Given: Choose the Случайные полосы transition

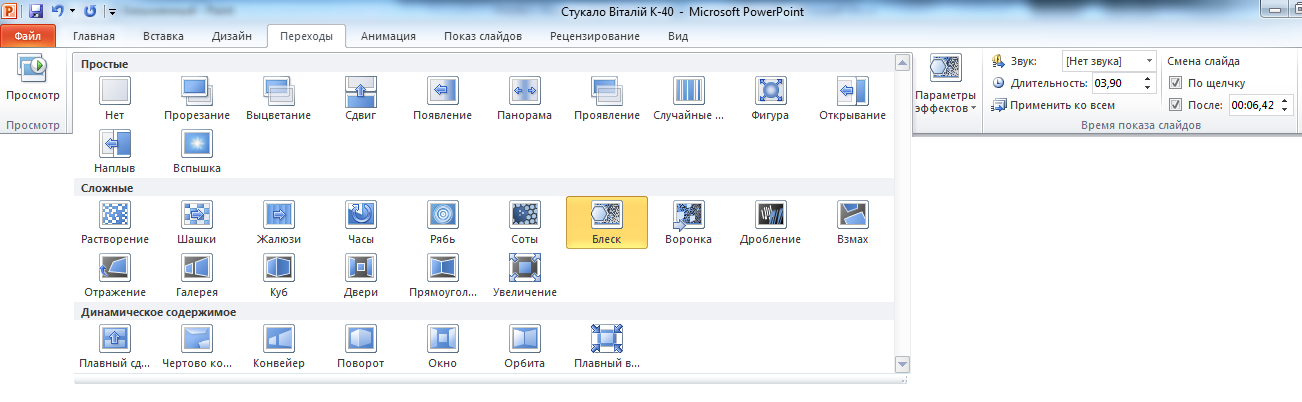Looking at the screenshot, I should [x=688, y=99].
